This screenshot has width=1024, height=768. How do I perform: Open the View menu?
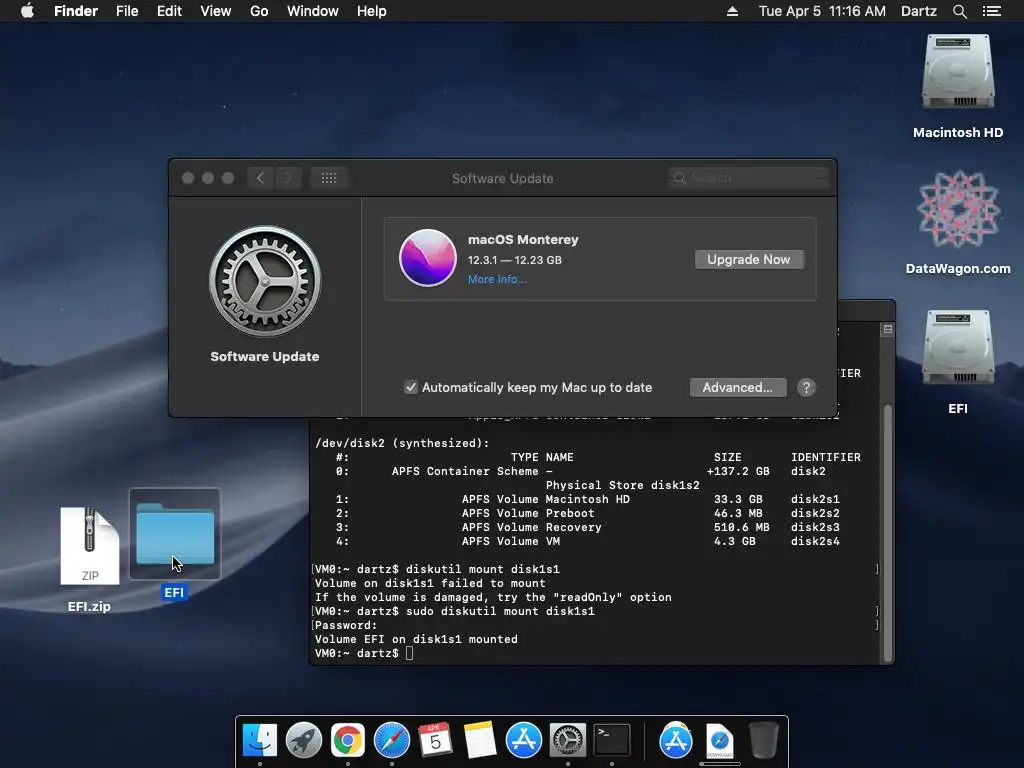point(216,11)
